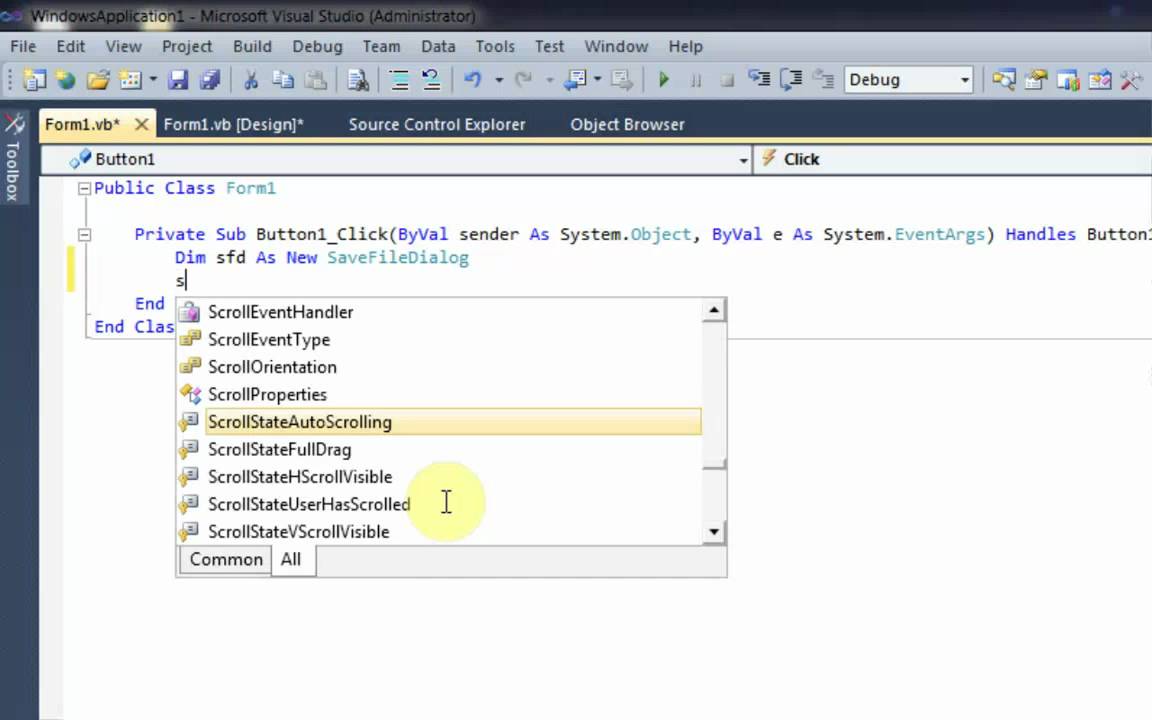
Task: Open the Help menu
Action: [x=685, y=46]
